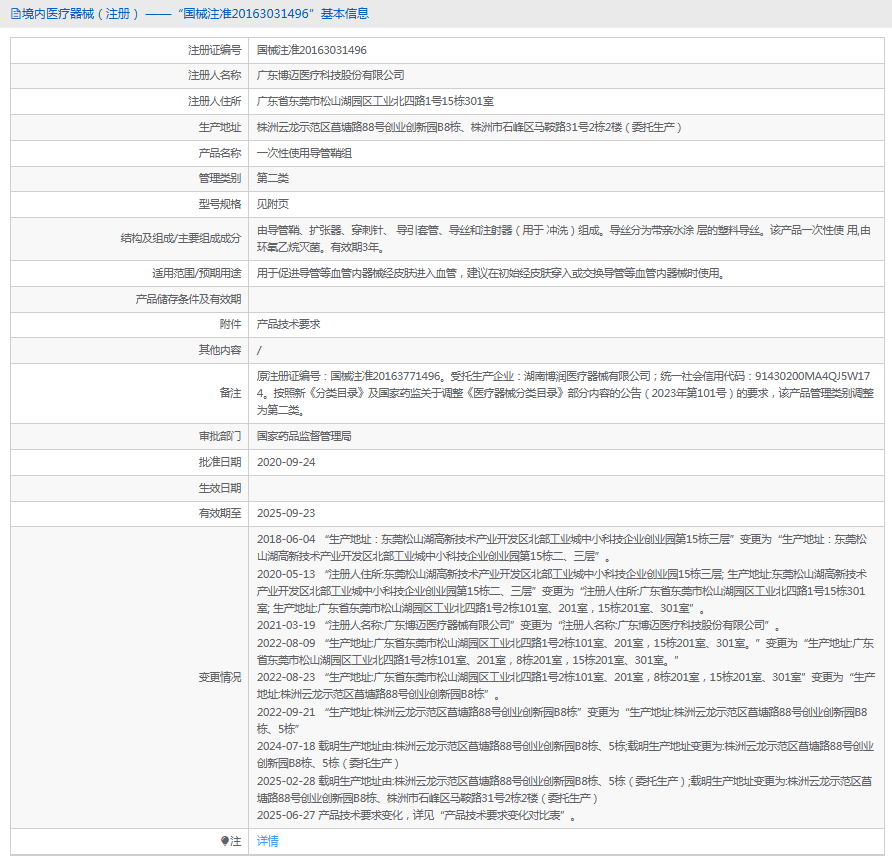892x862 pixels.
Task: Select the 批准日期 row label
Action: pos(220,462)
